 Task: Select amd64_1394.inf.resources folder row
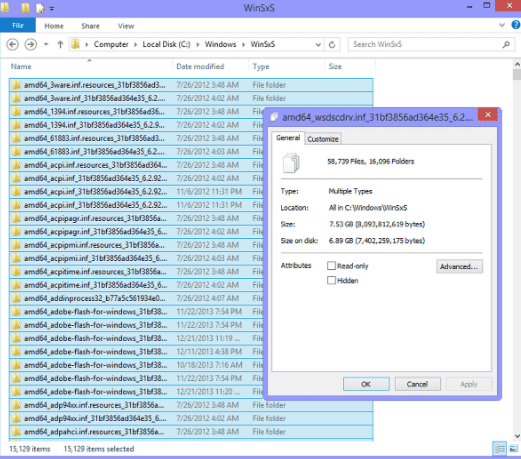136,112
